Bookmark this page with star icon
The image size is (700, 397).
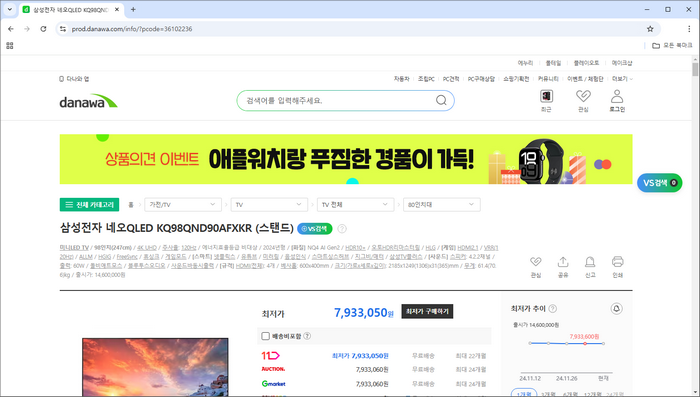click(x=650, y=29)
